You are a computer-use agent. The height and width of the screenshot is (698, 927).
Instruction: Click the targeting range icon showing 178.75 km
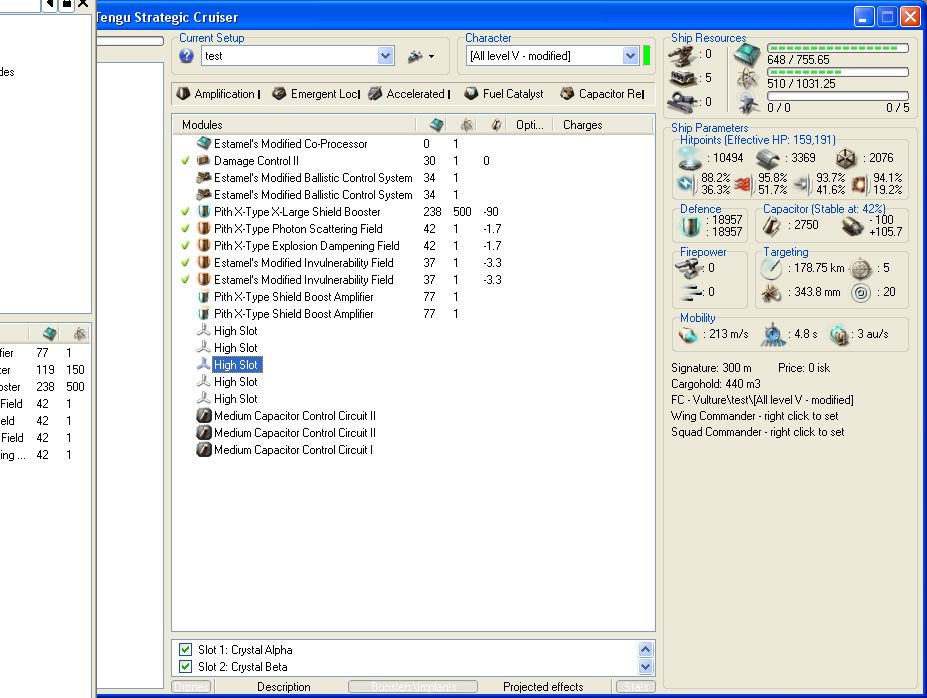(x=771, y=269)
